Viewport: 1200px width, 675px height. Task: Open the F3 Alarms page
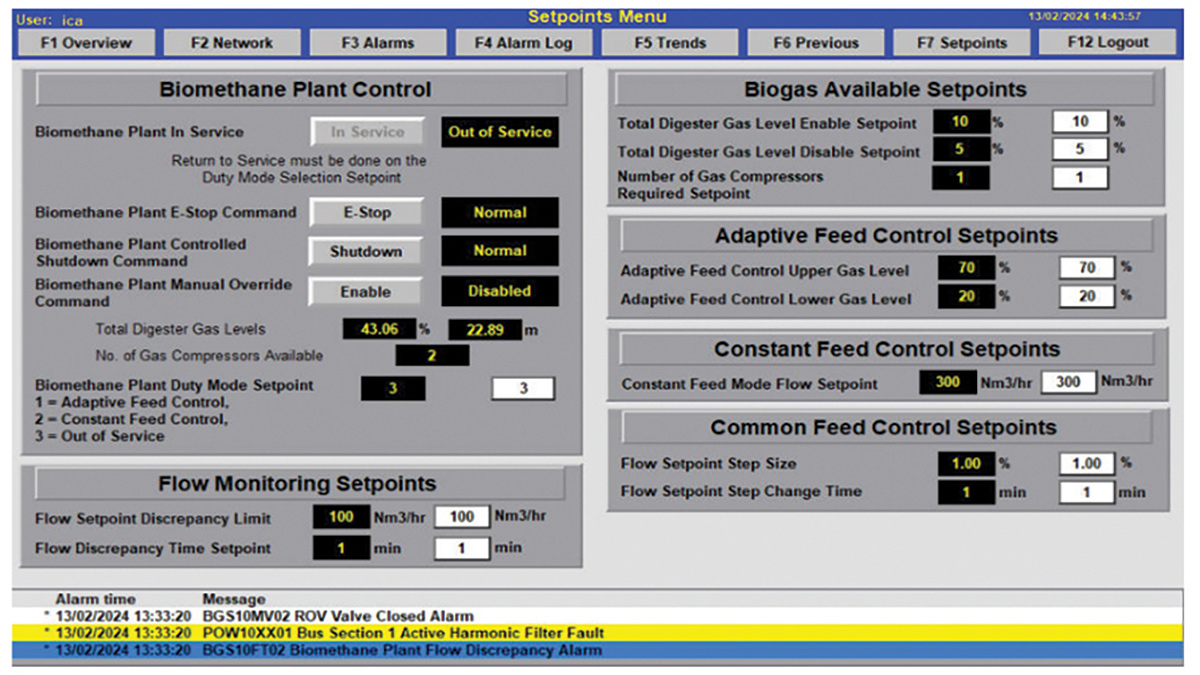377,43
